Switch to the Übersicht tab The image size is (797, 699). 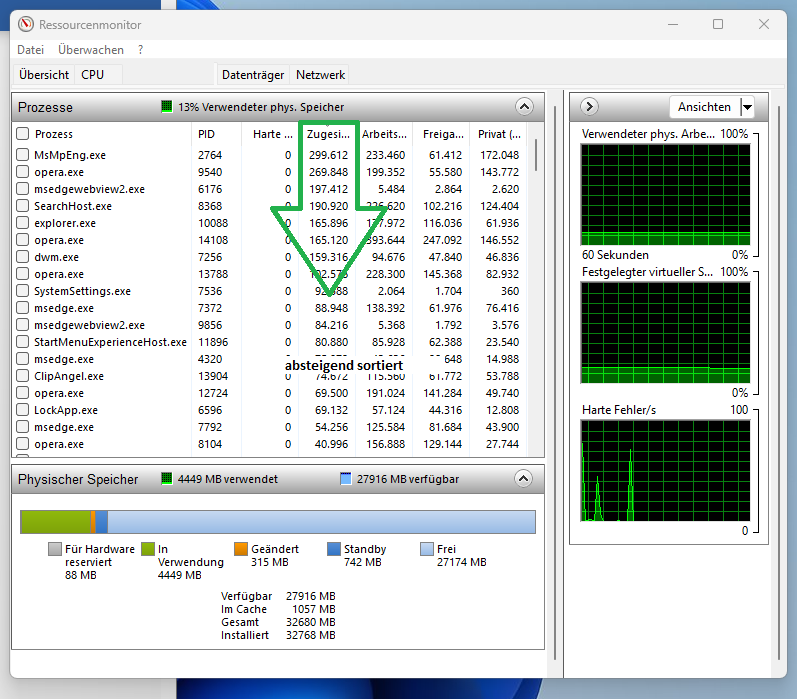[x=44, y=75]
